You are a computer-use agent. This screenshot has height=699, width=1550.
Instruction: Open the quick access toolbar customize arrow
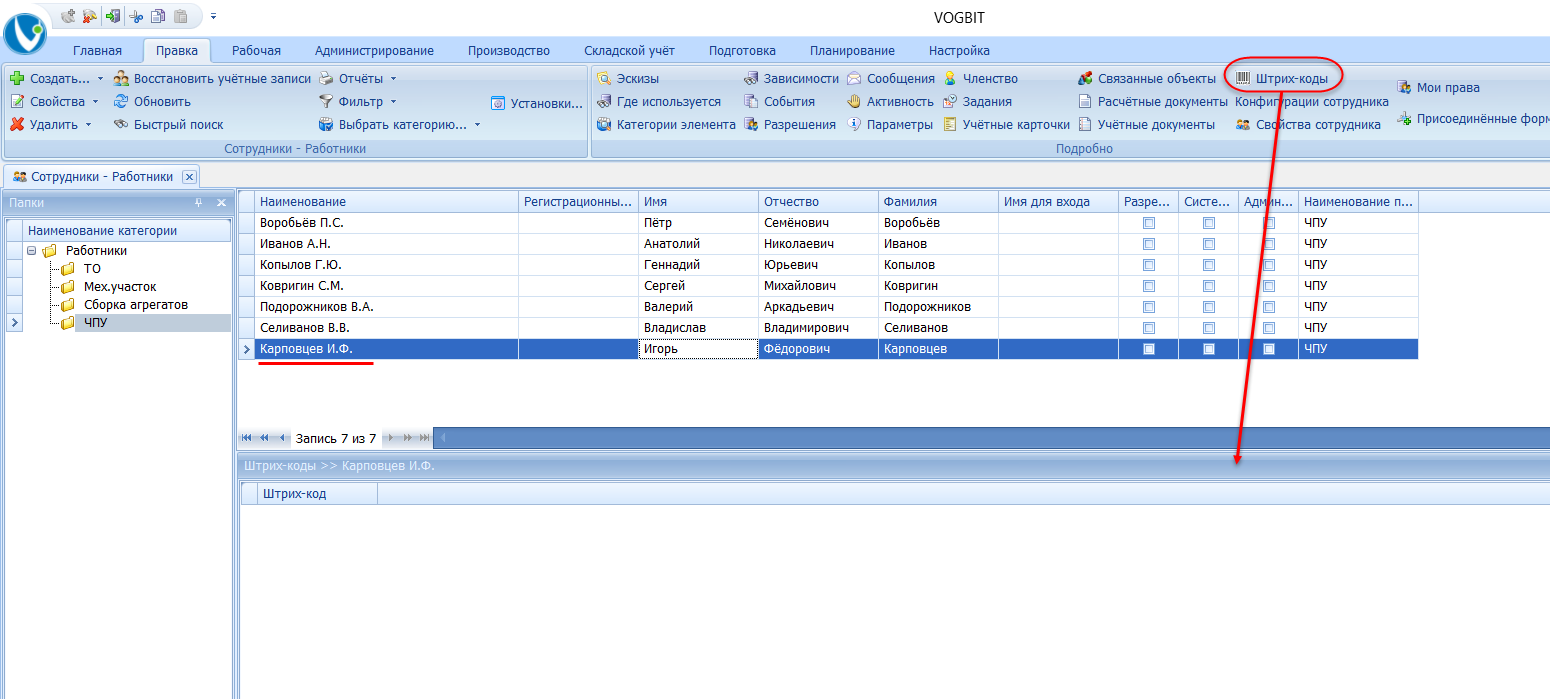click(213, 16)
